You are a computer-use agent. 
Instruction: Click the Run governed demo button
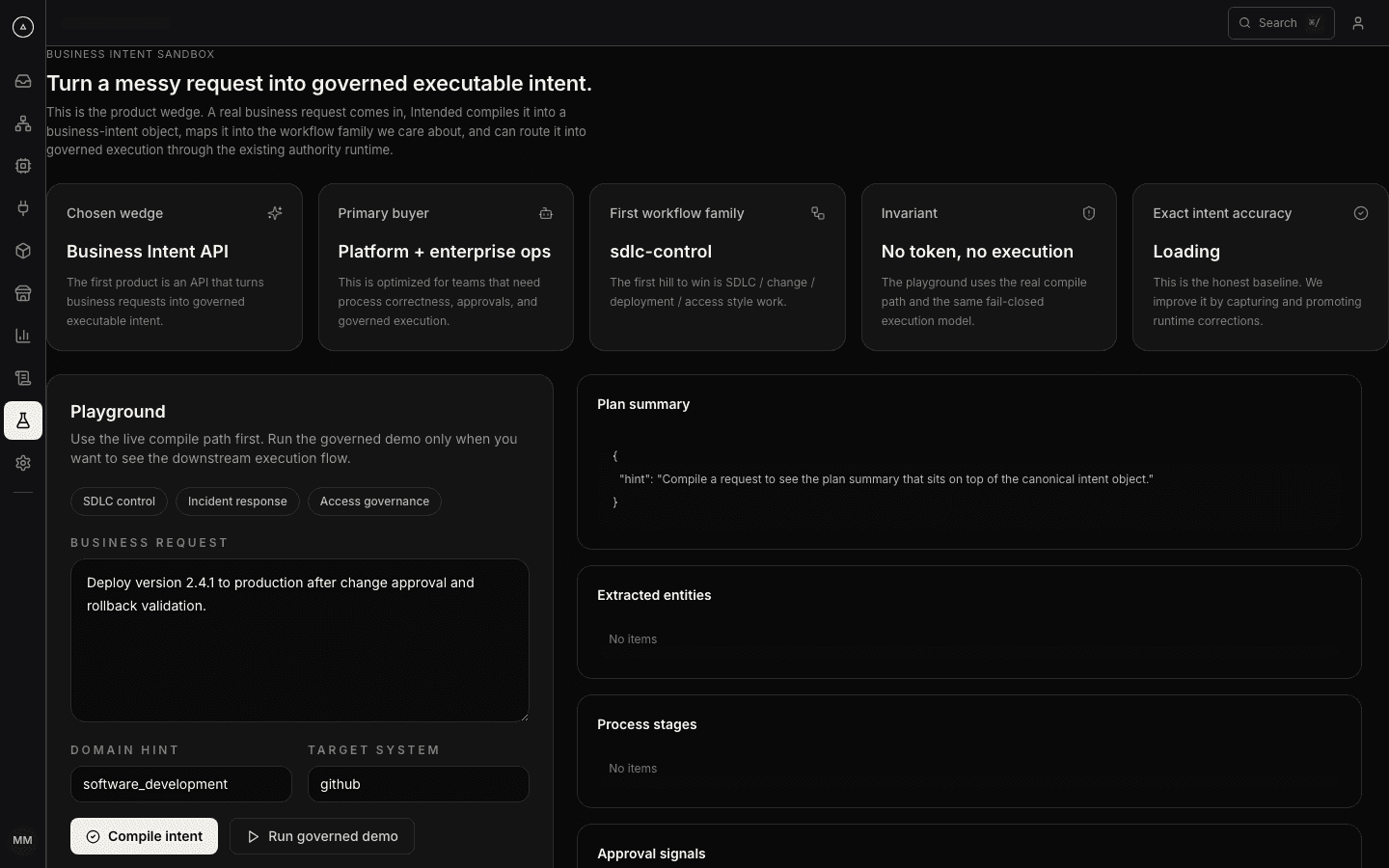coord(322,836)
